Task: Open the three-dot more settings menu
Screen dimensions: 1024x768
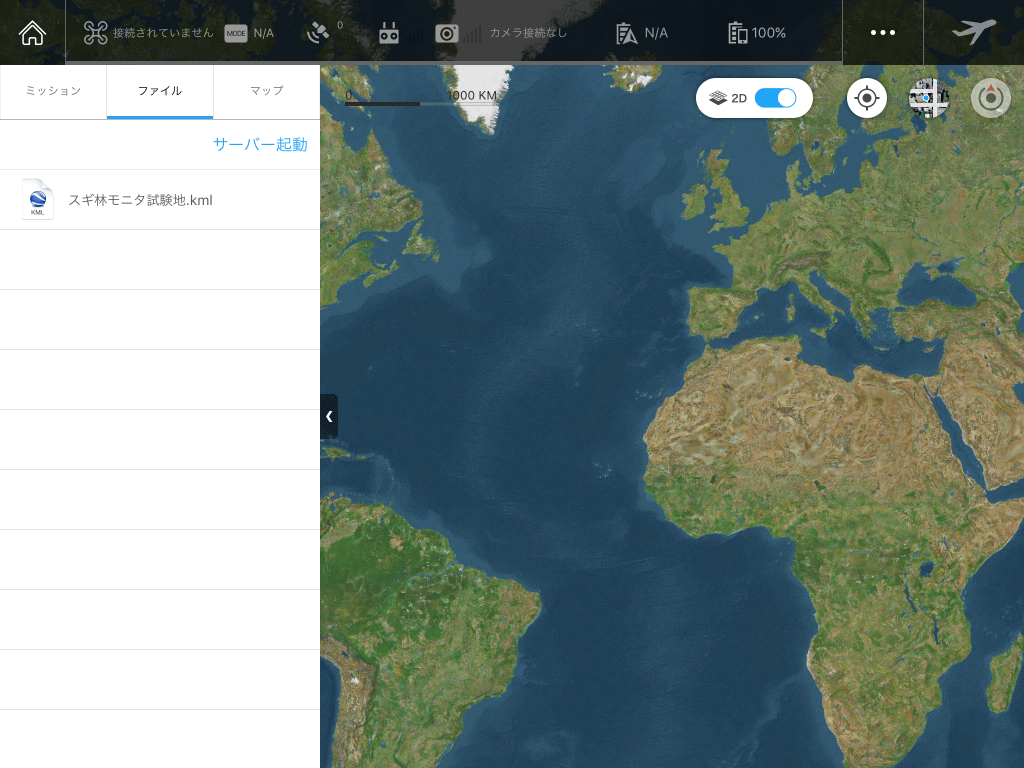Action: (883, 33)
